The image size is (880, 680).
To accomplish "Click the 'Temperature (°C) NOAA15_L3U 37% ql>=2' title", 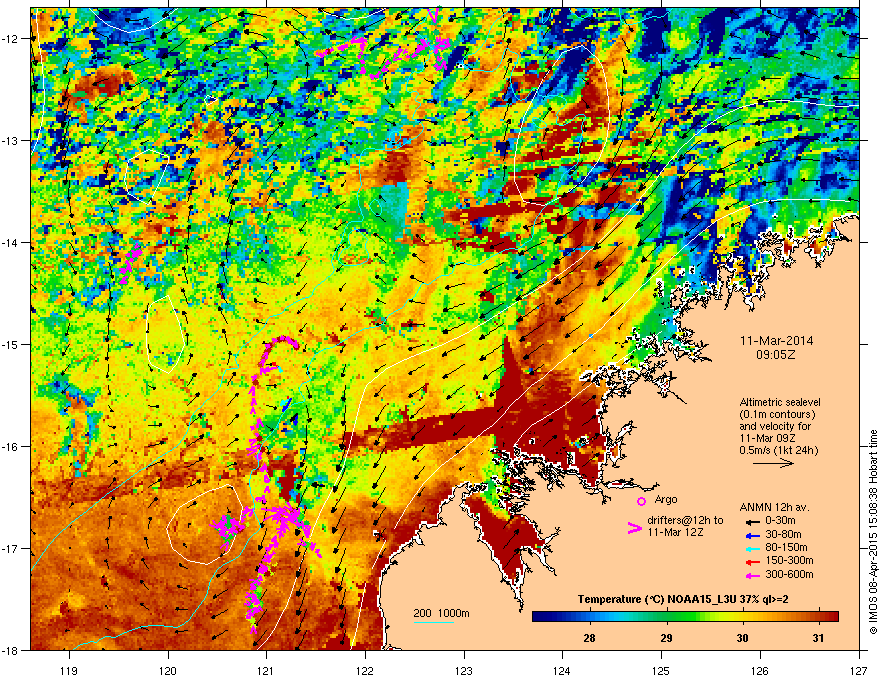I will pyautogui.click(x=682, y=599).
